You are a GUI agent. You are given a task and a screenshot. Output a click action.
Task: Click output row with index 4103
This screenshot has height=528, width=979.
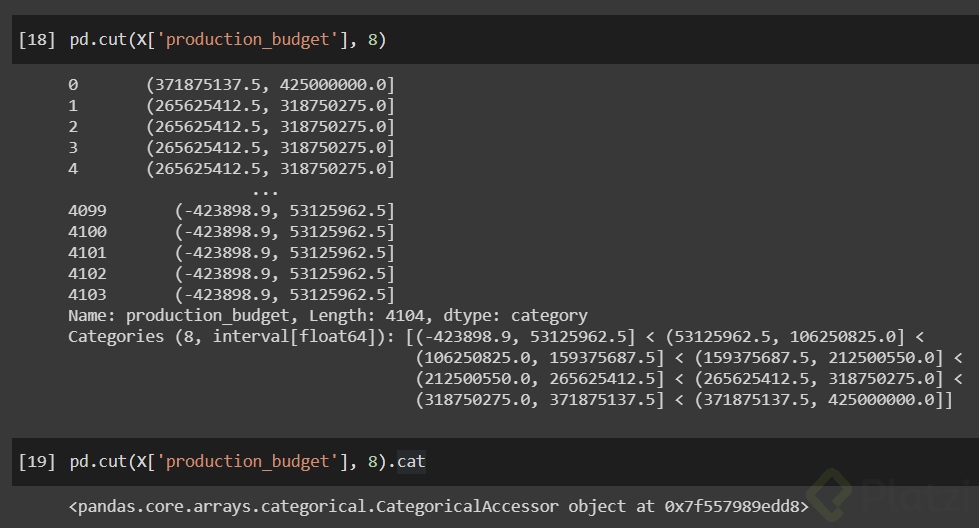(231, 295)
